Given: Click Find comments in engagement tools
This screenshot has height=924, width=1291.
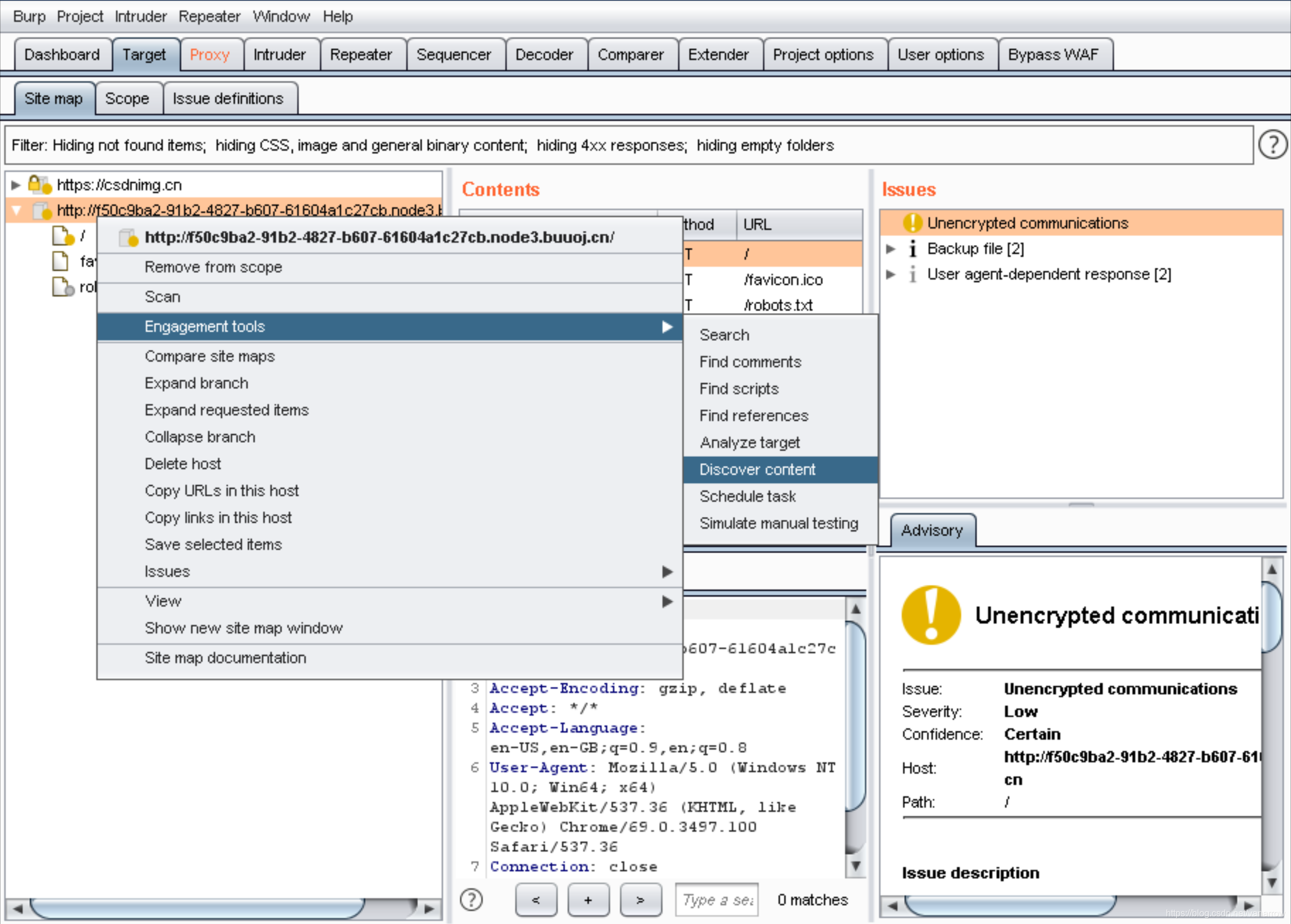Looking at the screenshot, I should 751,362.
